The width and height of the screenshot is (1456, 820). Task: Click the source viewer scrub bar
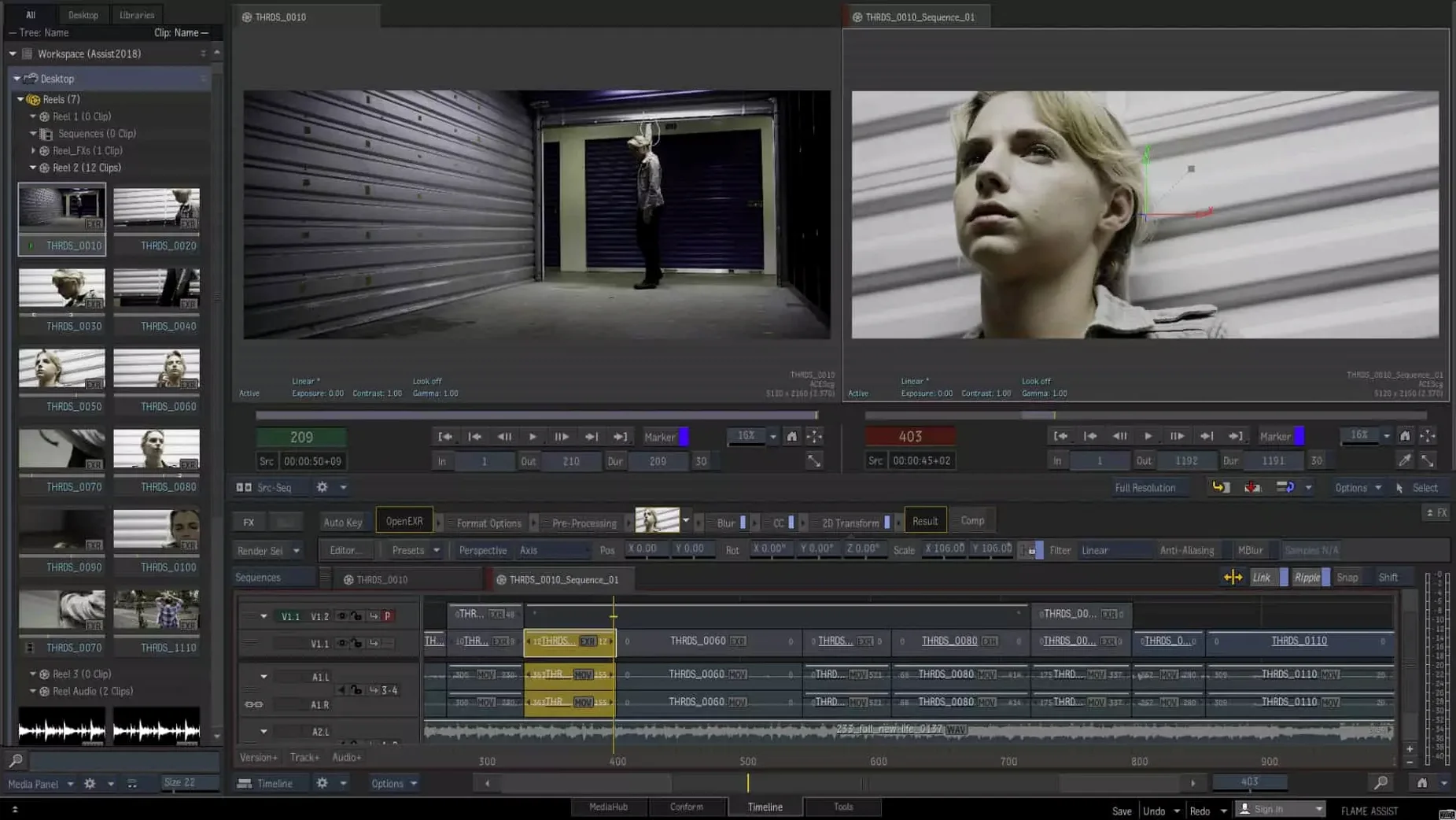tap(536, 415)
